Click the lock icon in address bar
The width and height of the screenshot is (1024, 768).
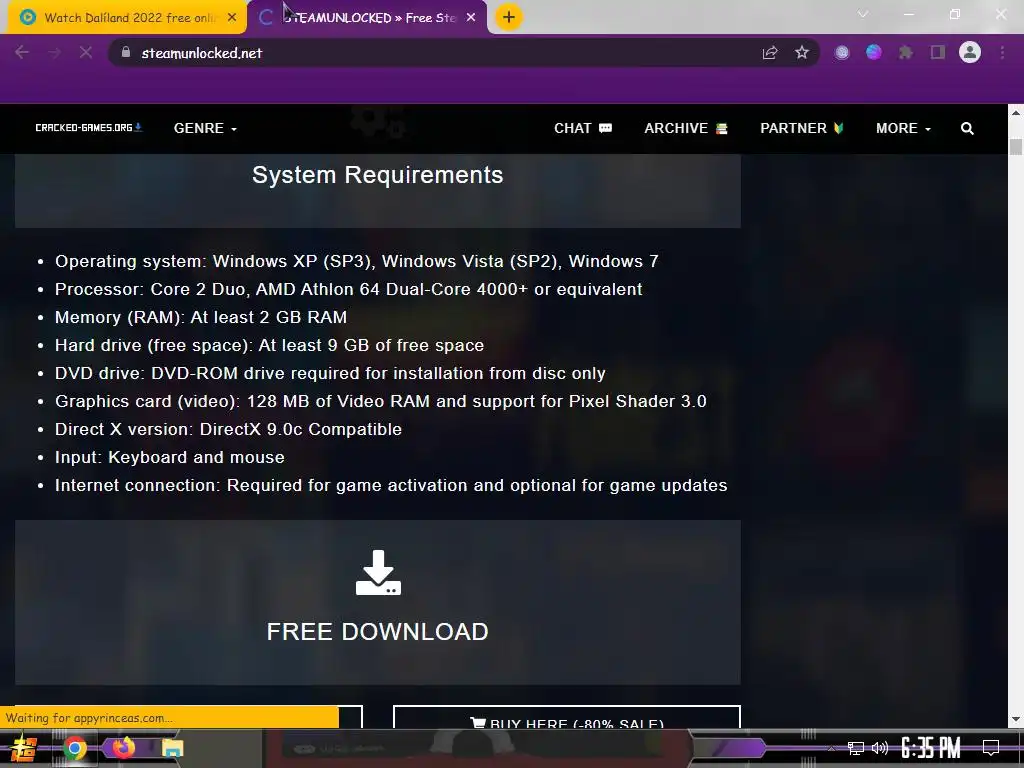pyautogui.click(x=126, y=52)
